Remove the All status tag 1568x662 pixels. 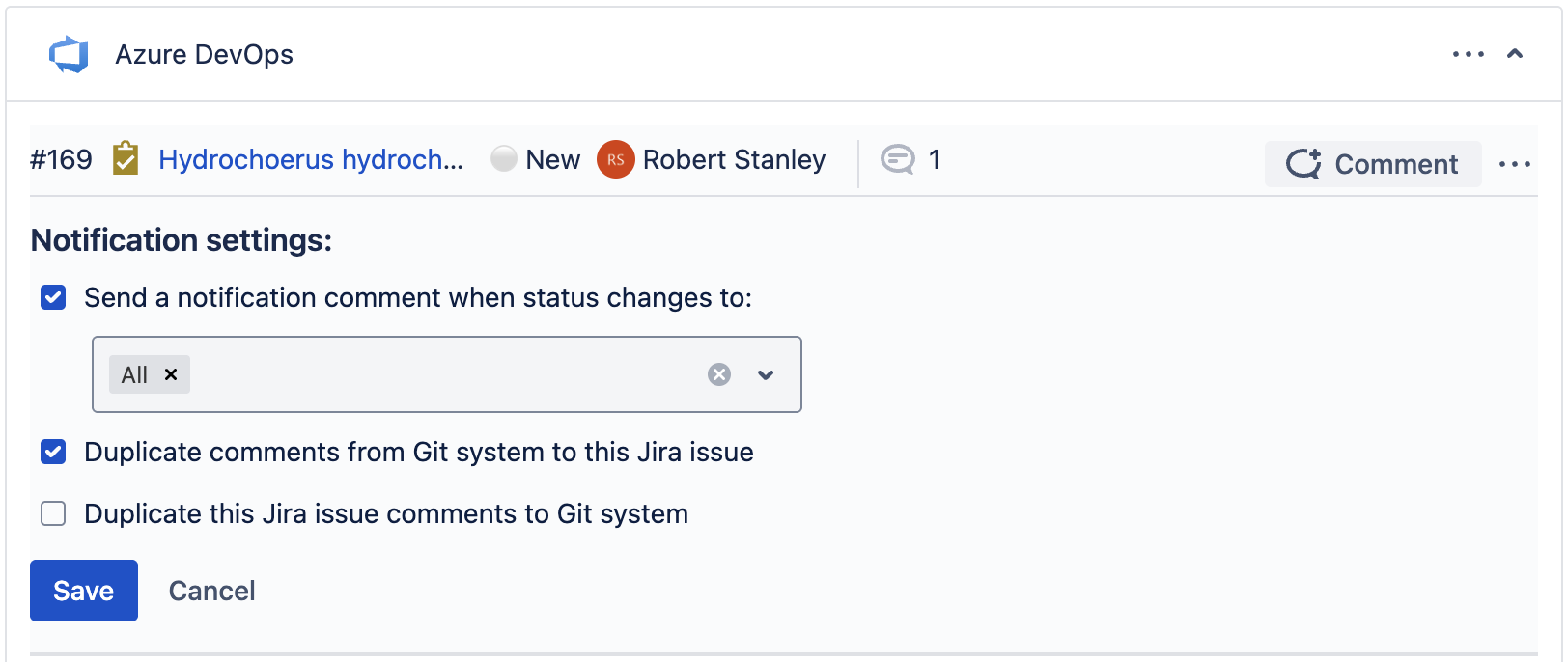pos(171,374)
